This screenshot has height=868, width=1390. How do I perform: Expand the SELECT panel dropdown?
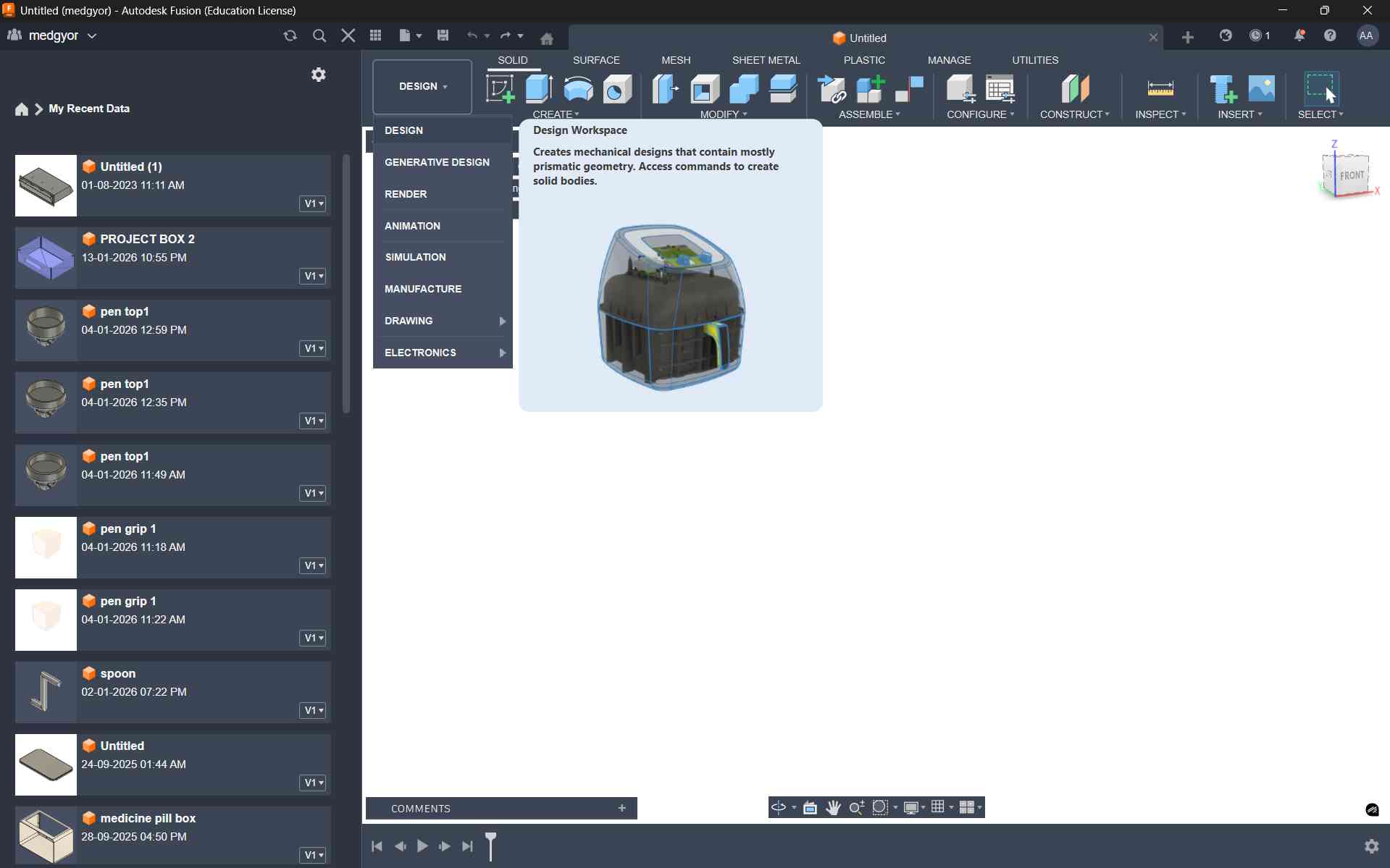click(1320, 114)
